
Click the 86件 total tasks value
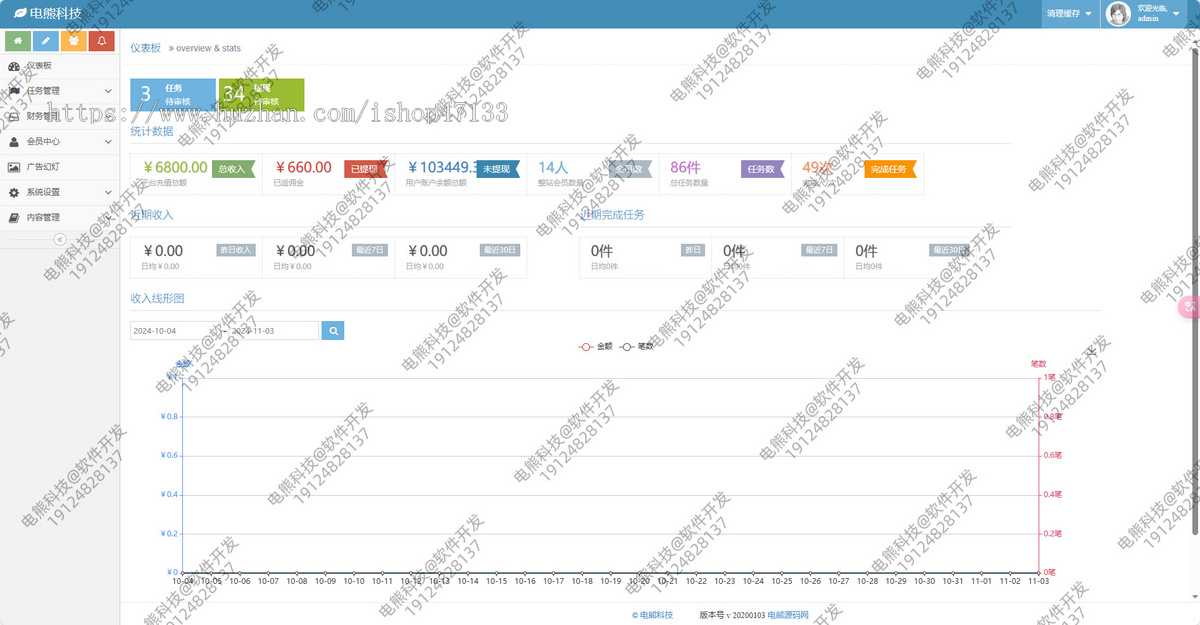(x=685, y=167)
